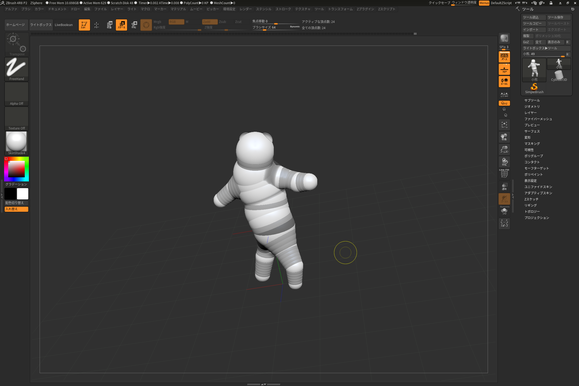
Task: Select the Edit mode icon in top shelf
Action: (84, 25)
